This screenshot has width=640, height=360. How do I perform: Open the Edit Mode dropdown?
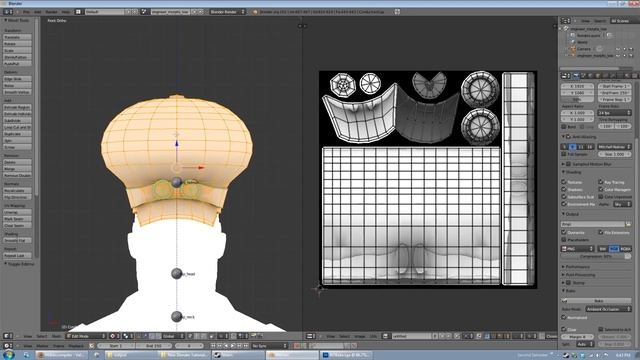point(86,336)
